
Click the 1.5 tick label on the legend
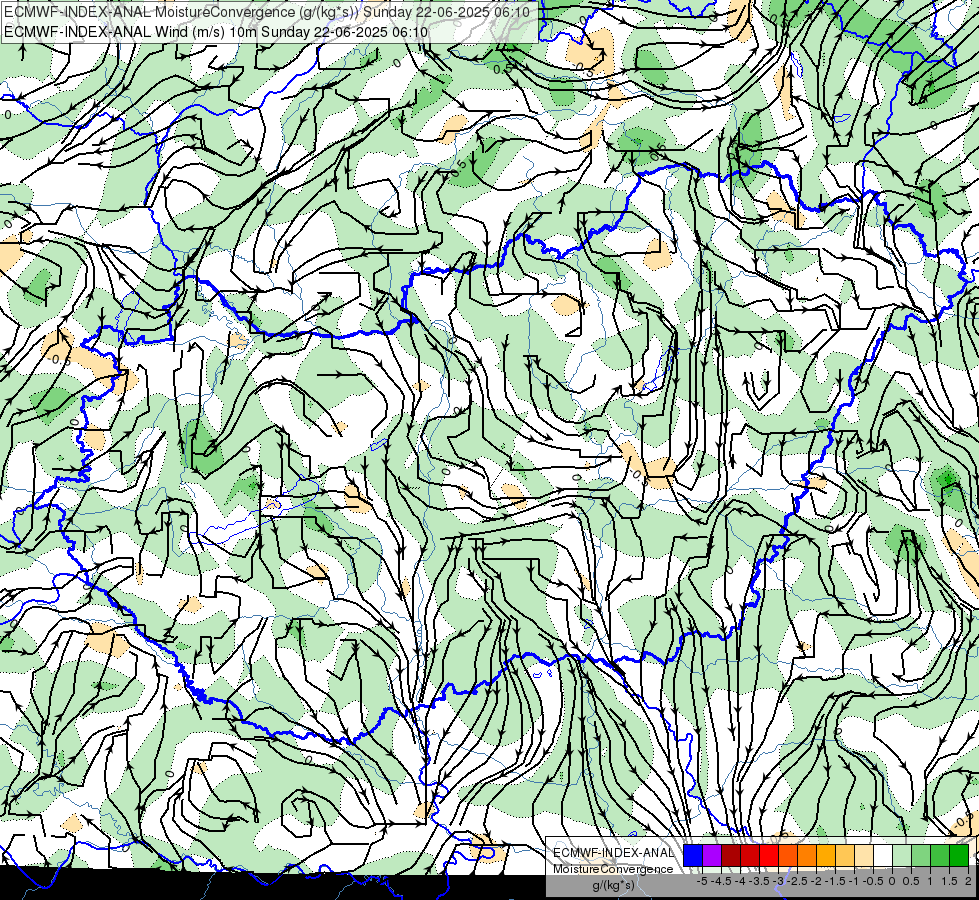(949, 881)
